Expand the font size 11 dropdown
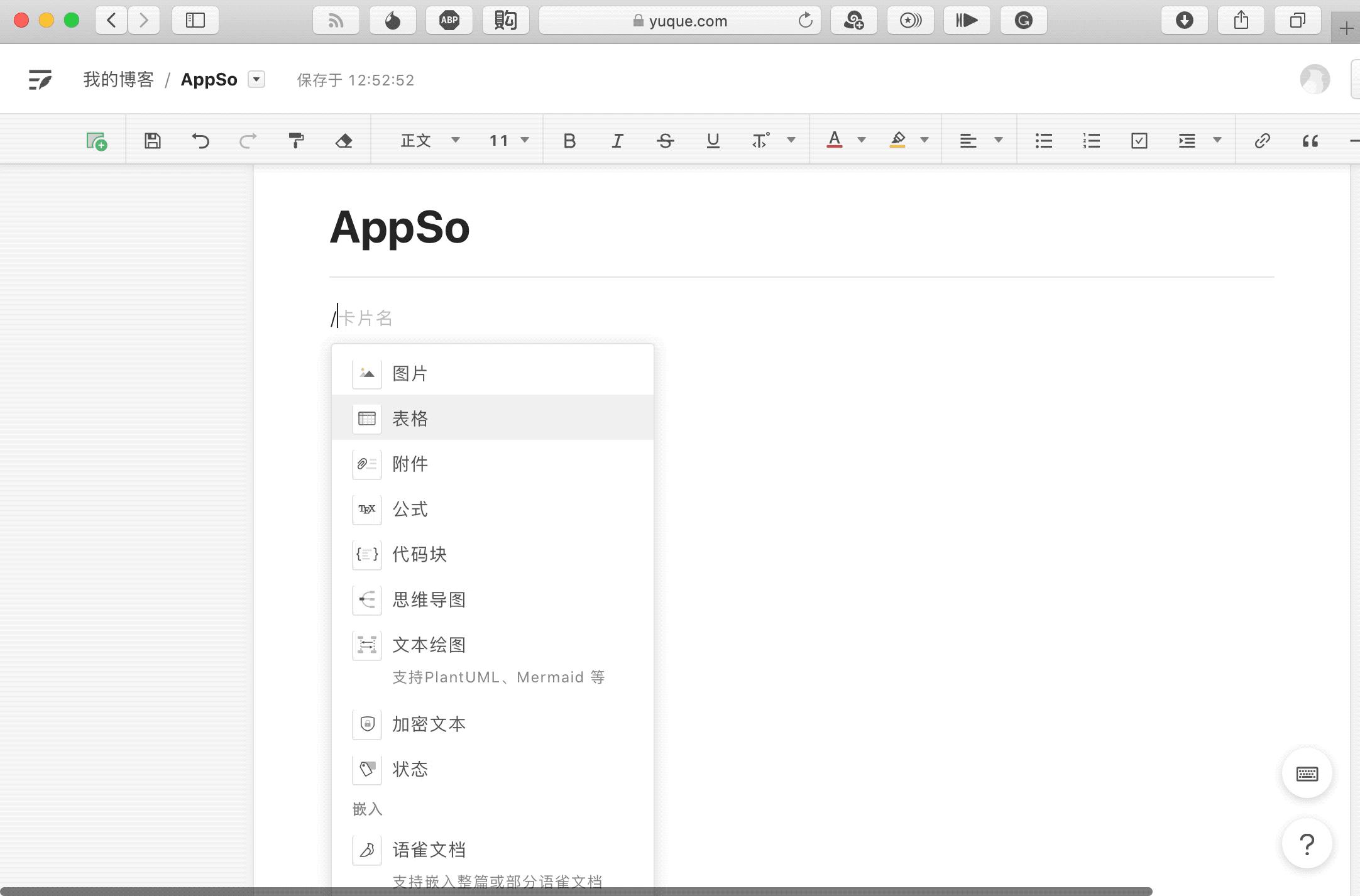 coord(509,141)
